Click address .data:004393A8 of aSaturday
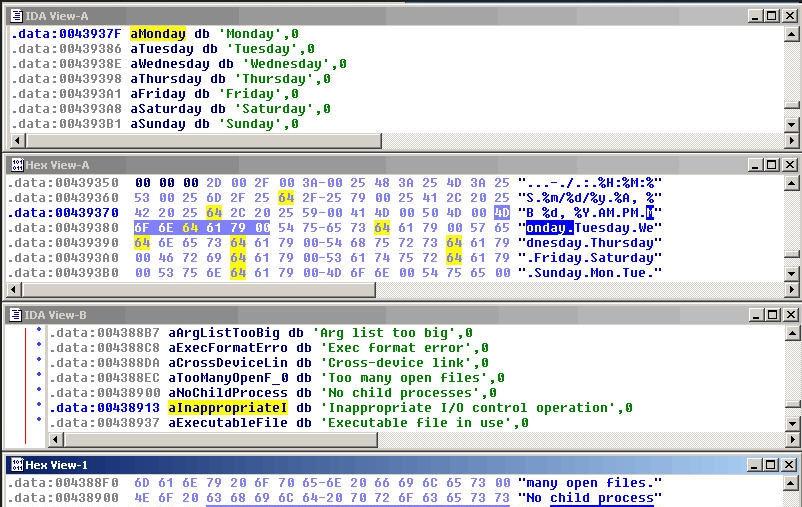 pos(66,109)
